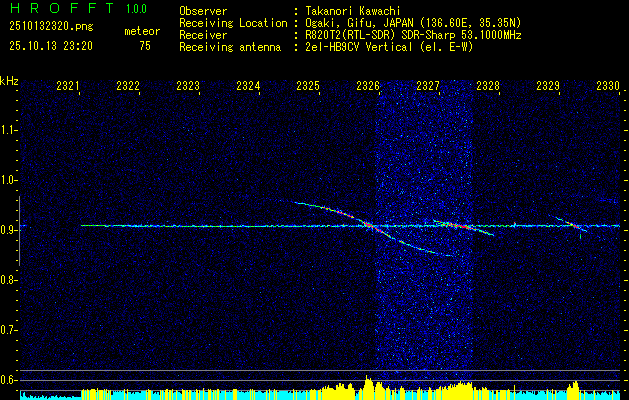This screenshot has width=629, height=400.
Task: Click frequency axis label 1.1
Action: tap(8, 130)
